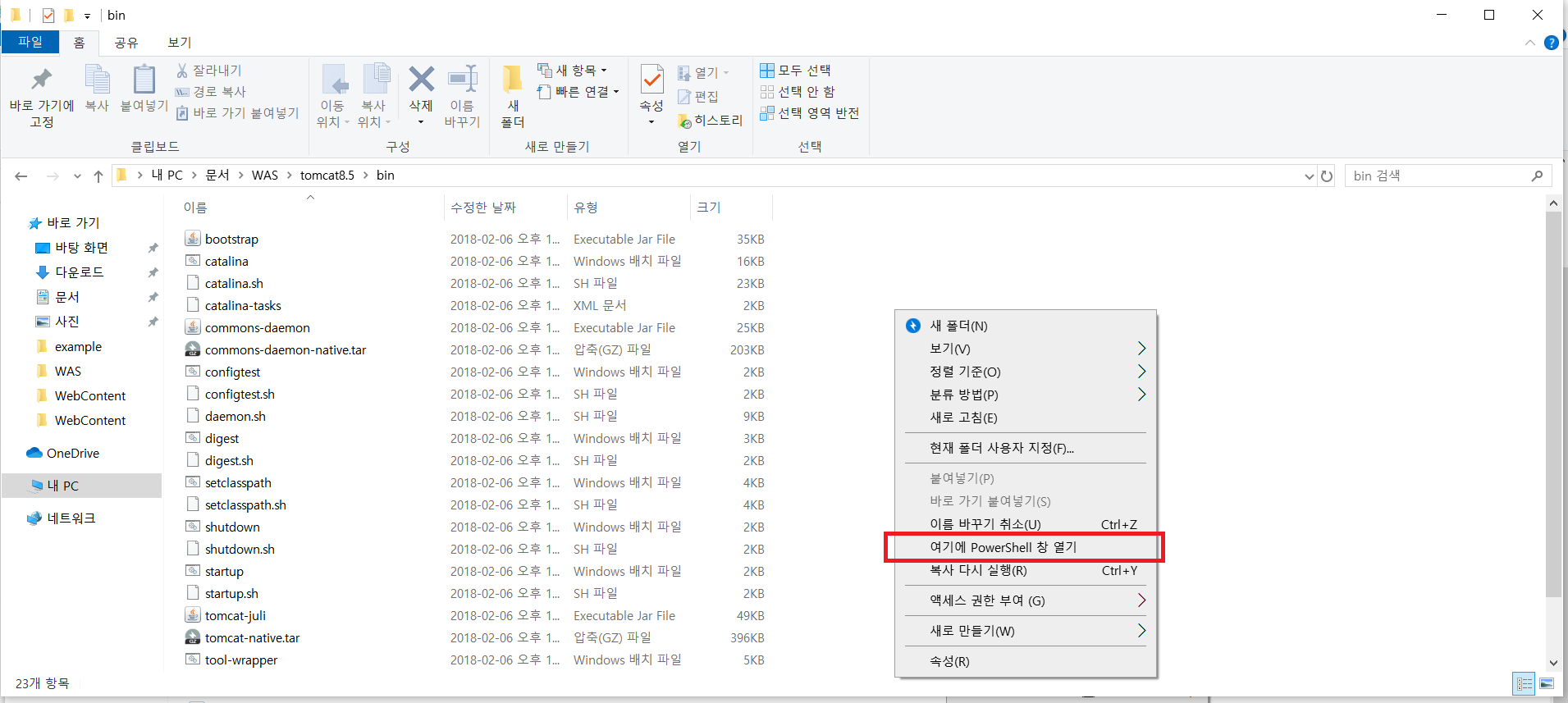Click Edit in the ribbon Open group
Screen dimensions: 1568x703
698,97
